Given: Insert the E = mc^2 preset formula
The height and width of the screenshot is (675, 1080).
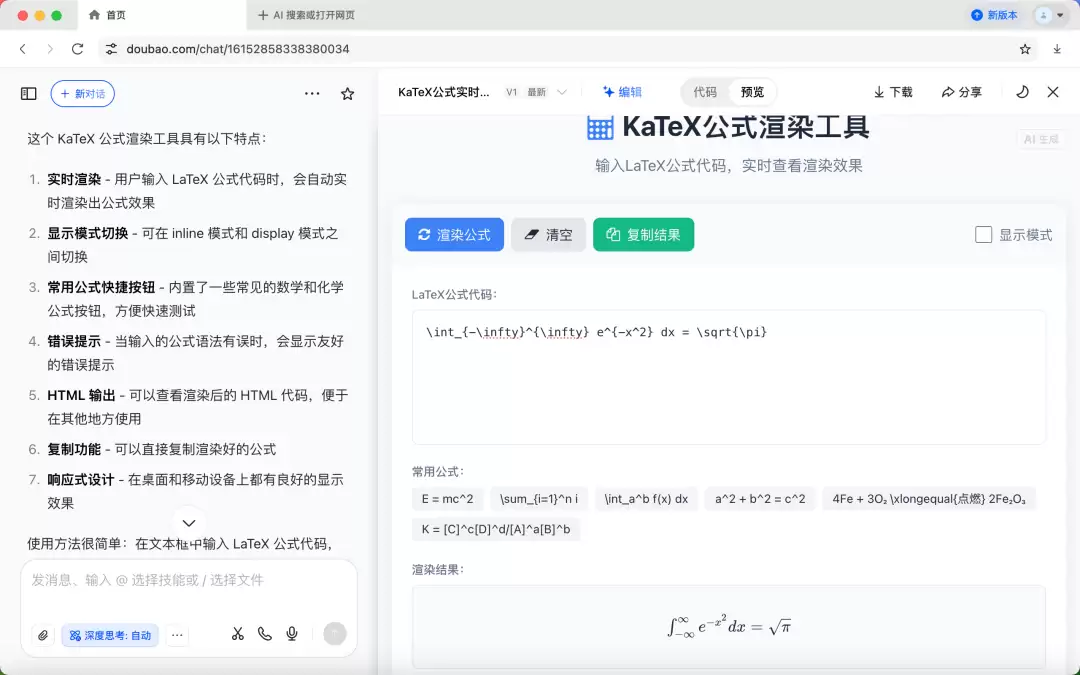Looking at the screenshot, I should (x=448, y=499).
